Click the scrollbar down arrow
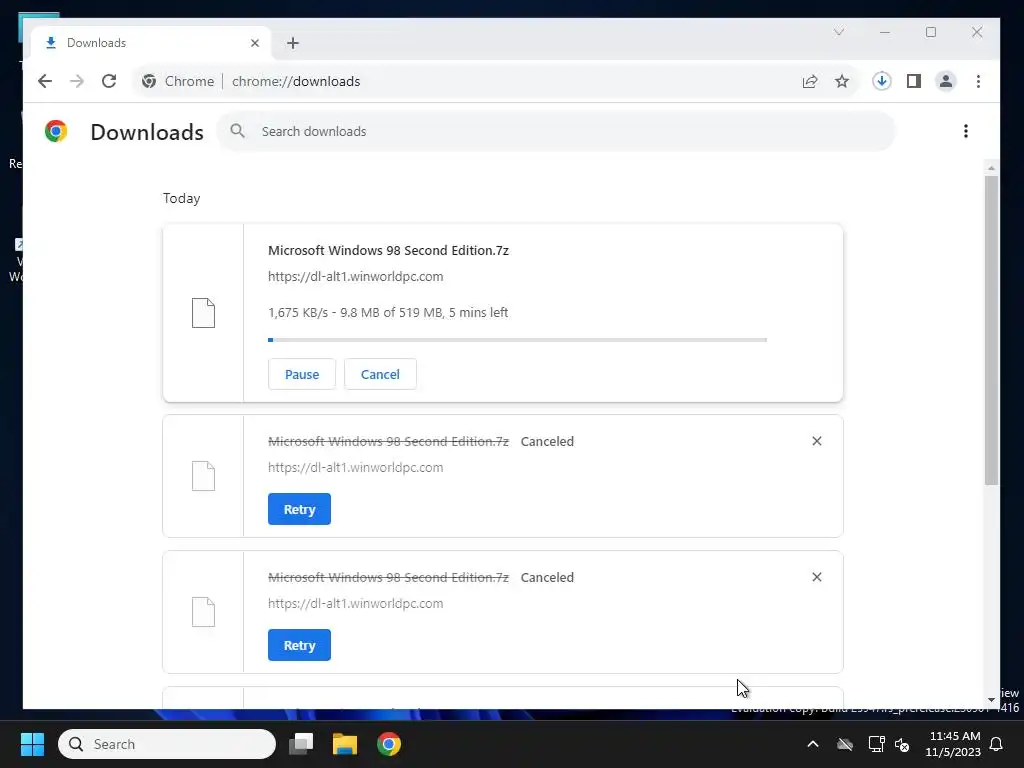 (991, 699)
